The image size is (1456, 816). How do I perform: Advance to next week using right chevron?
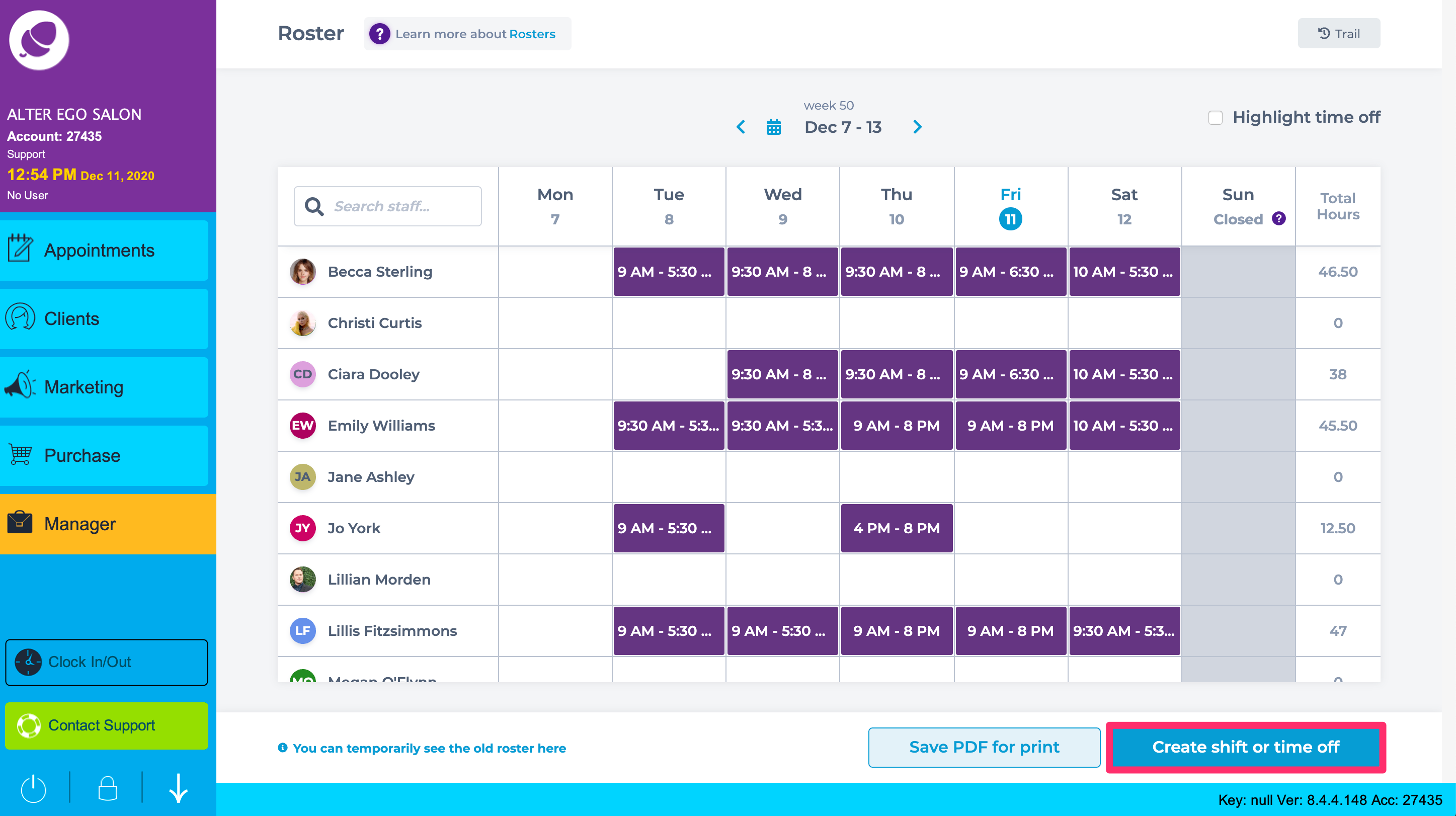(x=917, y=127)
